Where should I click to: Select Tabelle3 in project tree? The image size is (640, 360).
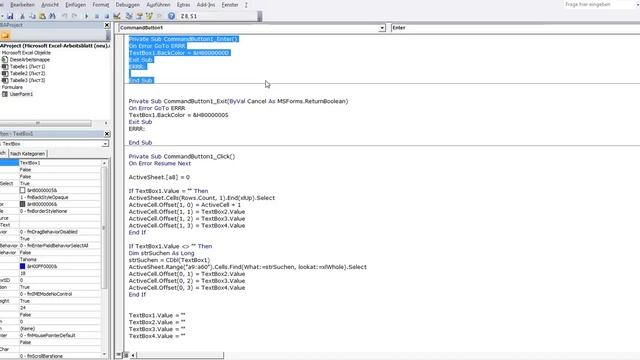27,80
